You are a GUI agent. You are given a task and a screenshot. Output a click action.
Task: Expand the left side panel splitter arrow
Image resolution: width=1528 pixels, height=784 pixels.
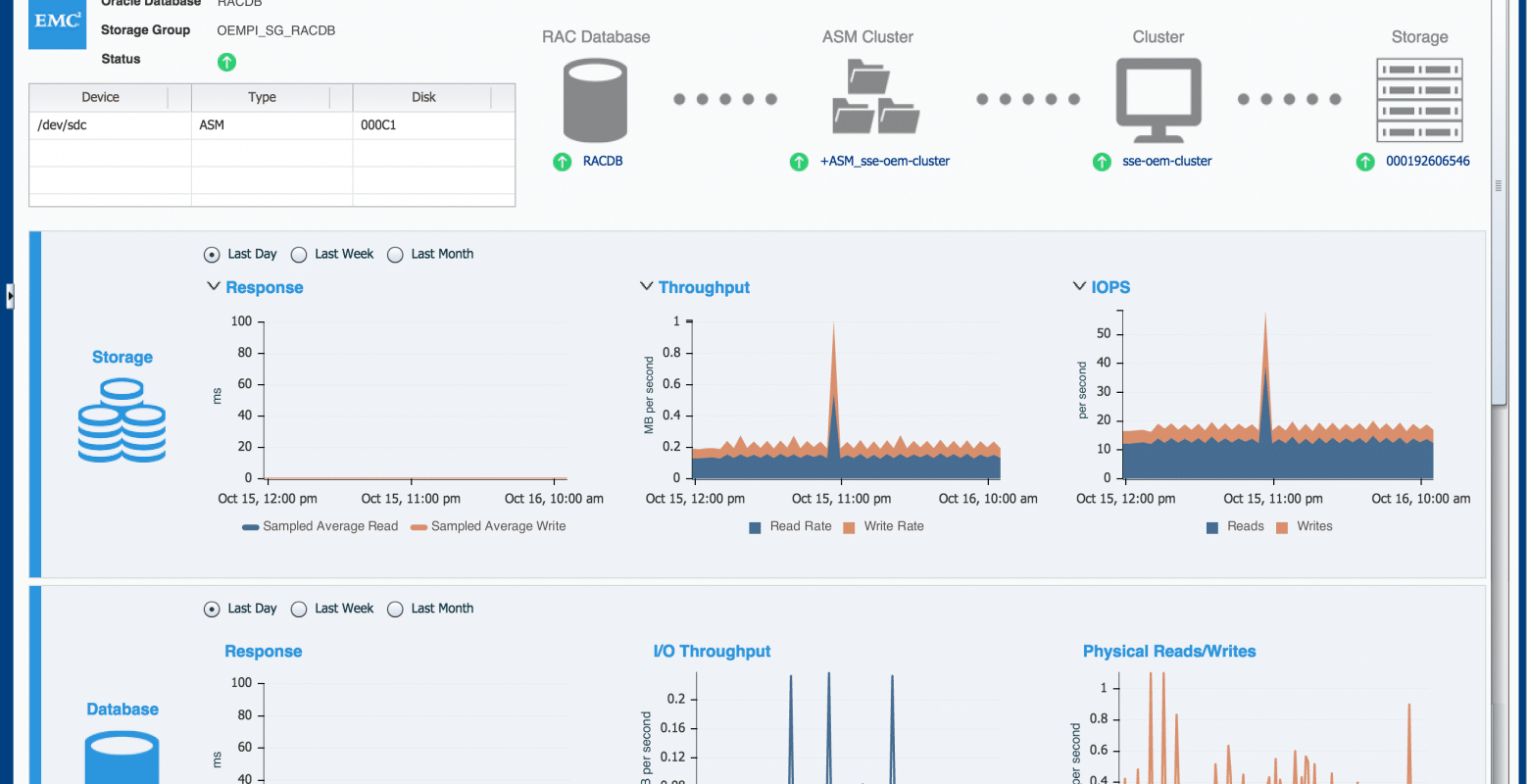(x=10, y=296)
